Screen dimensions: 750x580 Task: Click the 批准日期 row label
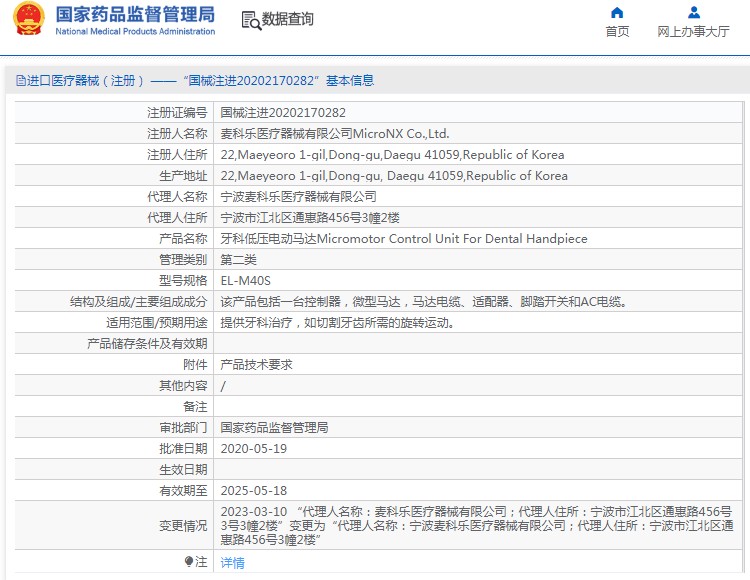[x=183, y=449]
